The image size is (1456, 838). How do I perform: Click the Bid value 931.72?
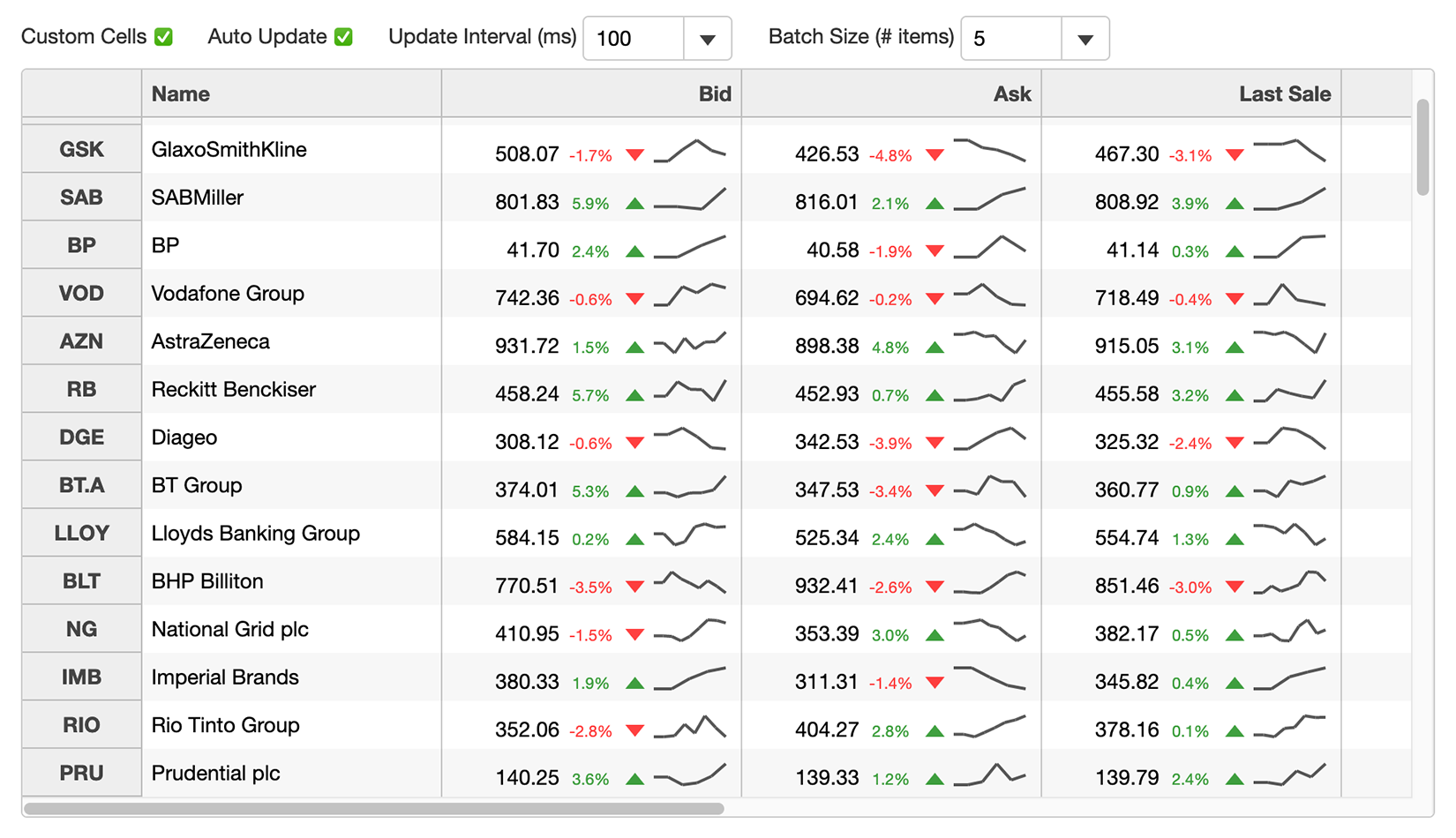[x=527, y=347]
